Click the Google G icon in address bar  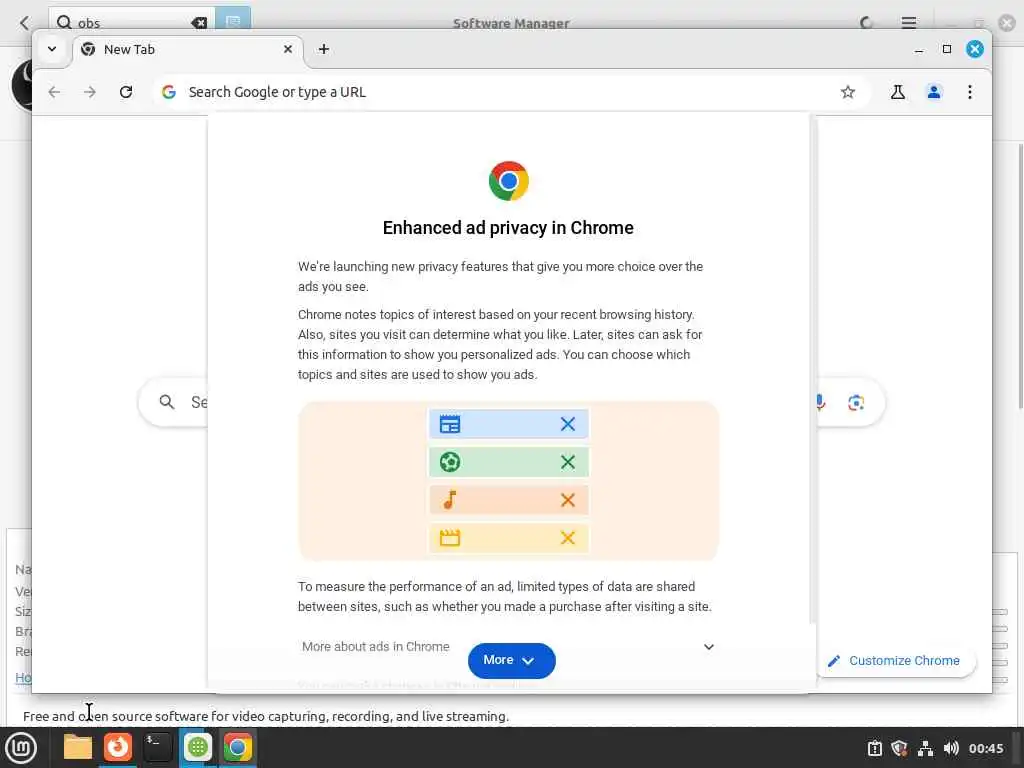click(x=169, y=92)
